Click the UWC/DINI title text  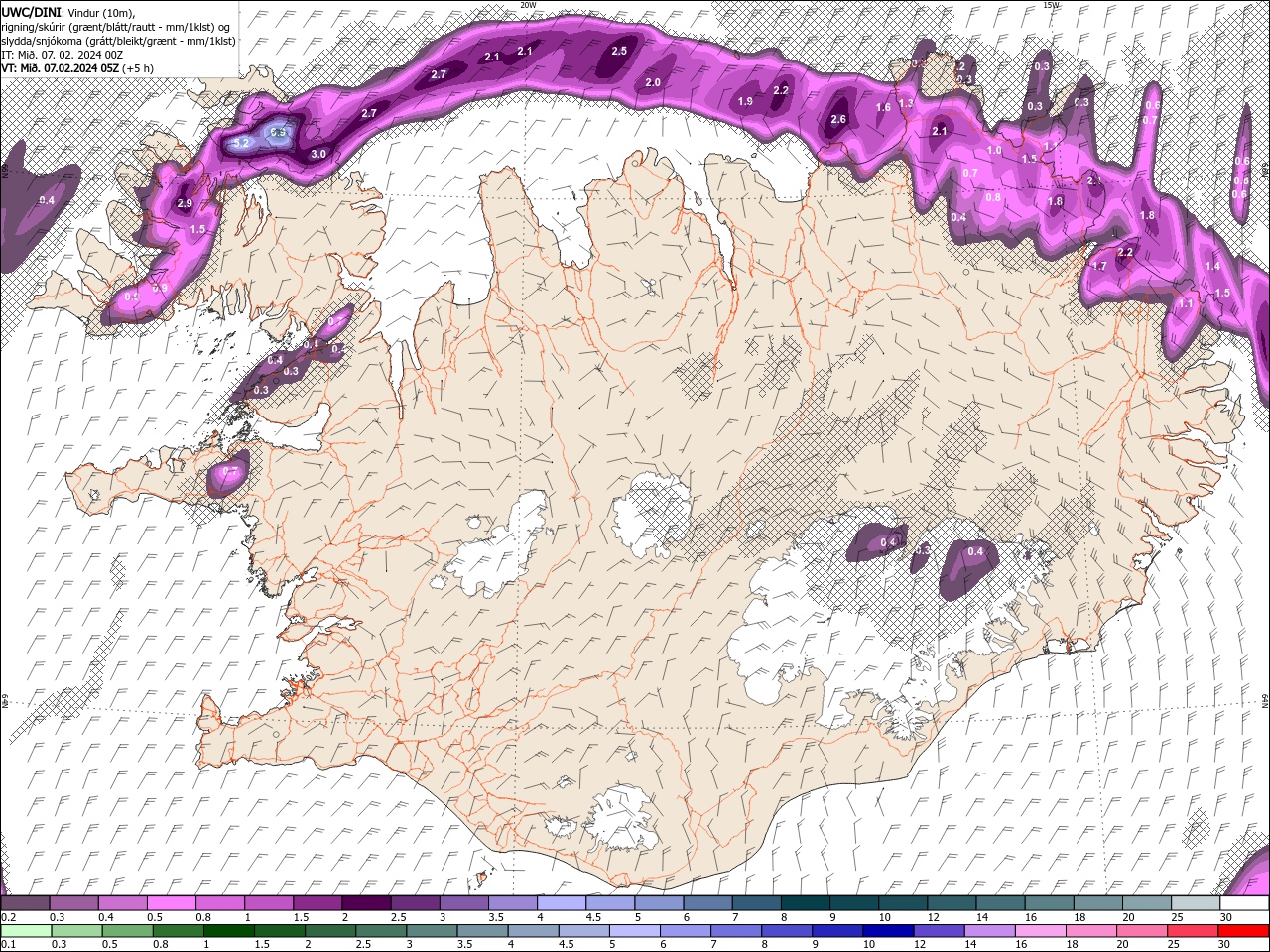(x=32, y=11)
